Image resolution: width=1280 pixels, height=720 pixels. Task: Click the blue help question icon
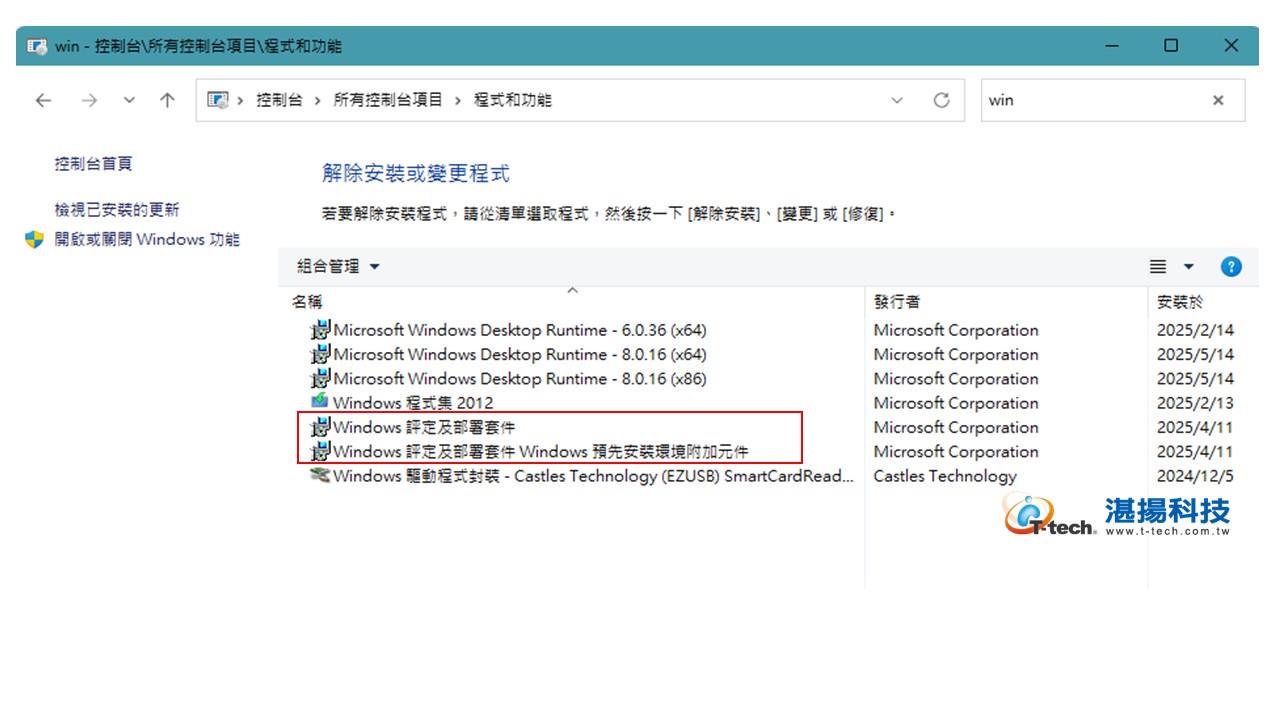pyautogui.click(x=1231, y=267)
